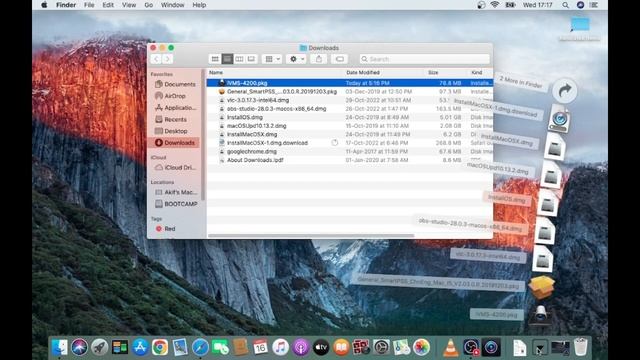Select InstallOS.dmg in the file list
This screenshot has width=640, height=360.
point(350,117)
